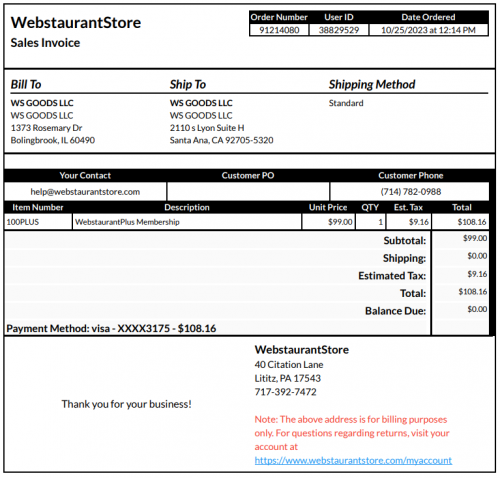Viewport: 500px width, 478px height.
Task: Click the Item Number column header
Action: click(x=38, y=207)
